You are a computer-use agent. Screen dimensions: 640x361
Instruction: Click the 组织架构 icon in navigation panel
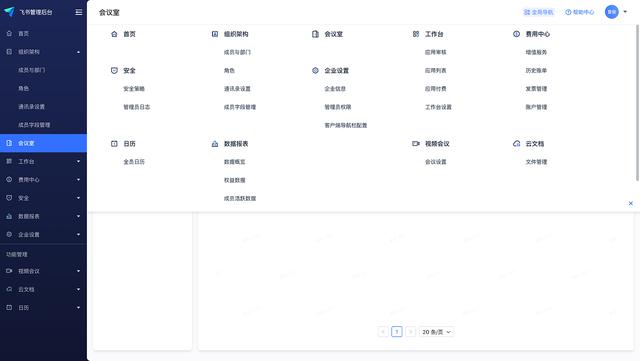tap(215, 34)
